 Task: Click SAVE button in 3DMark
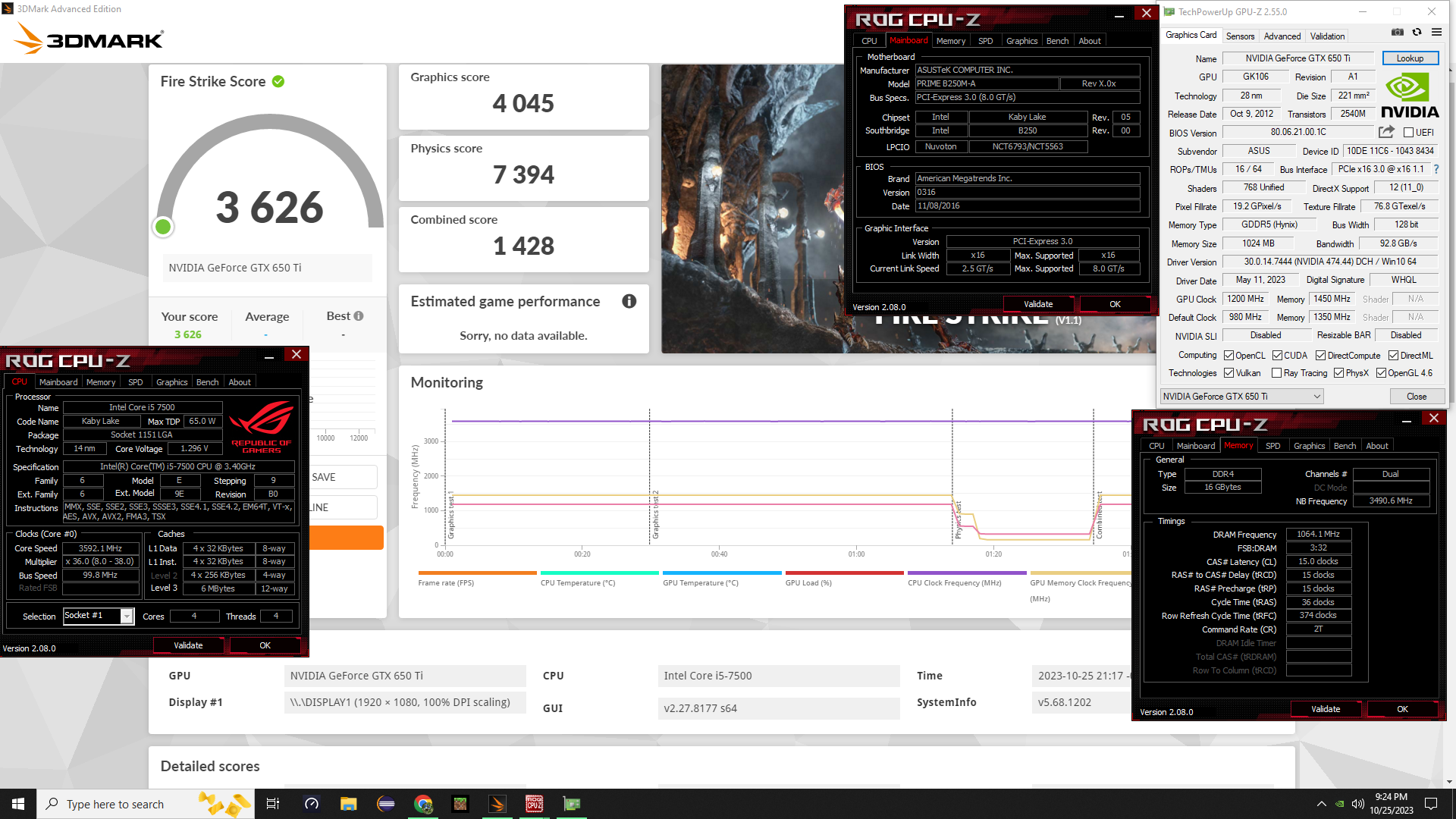(341, 477)
